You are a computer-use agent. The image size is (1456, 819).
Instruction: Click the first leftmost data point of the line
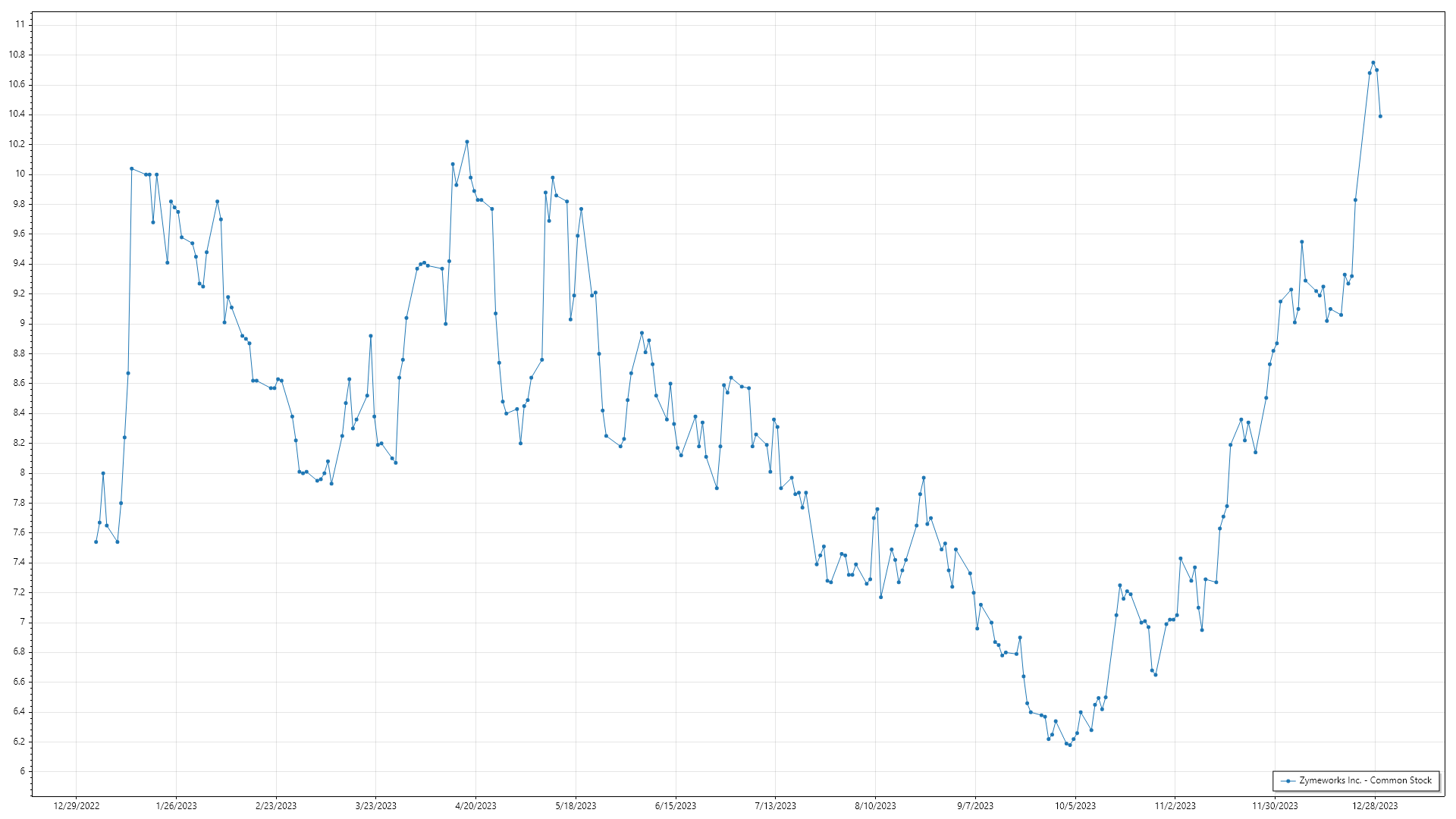[96, 541]
